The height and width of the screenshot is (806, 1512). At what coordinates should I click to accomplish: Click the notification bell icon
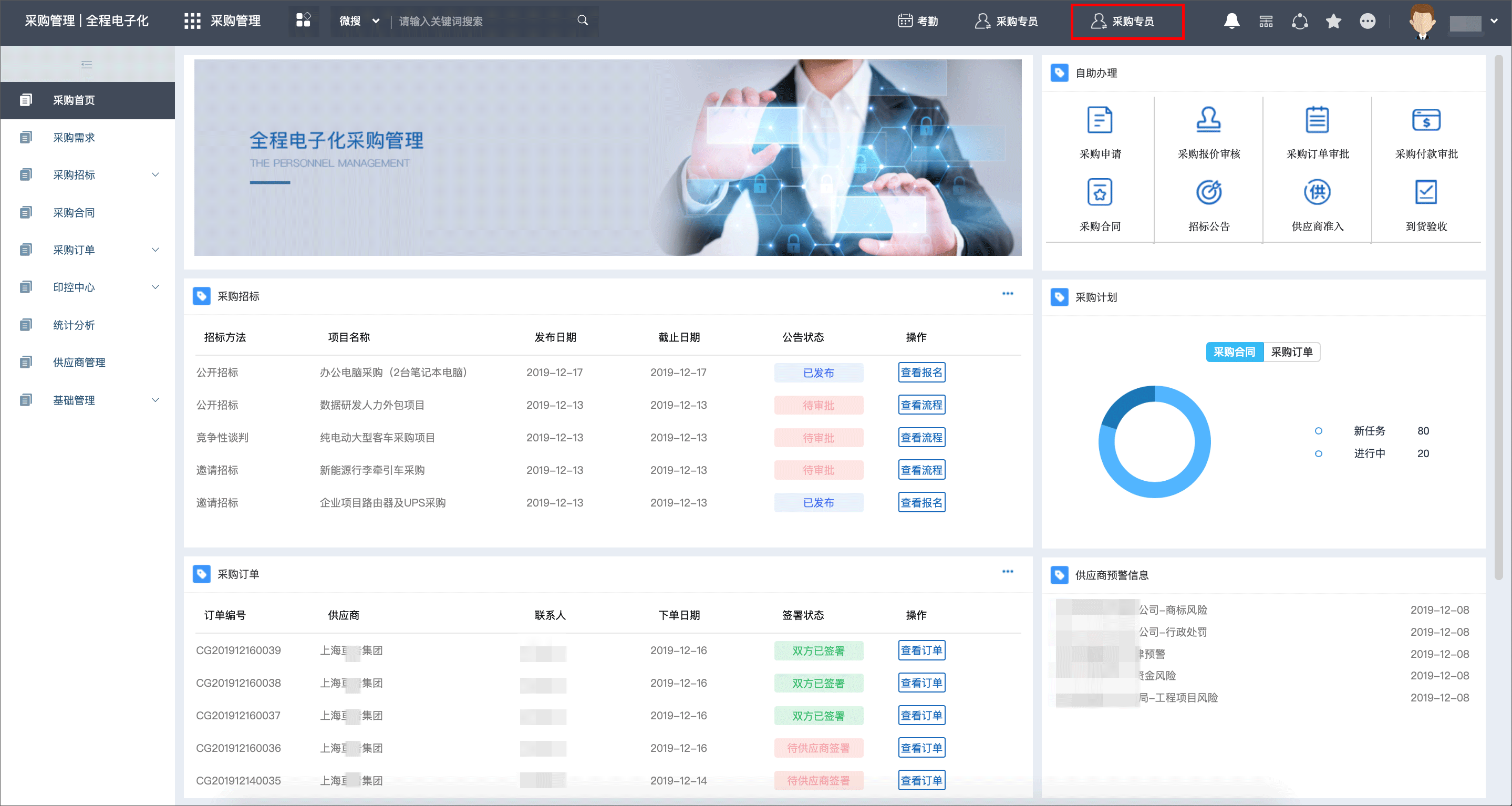(1231, 21)
